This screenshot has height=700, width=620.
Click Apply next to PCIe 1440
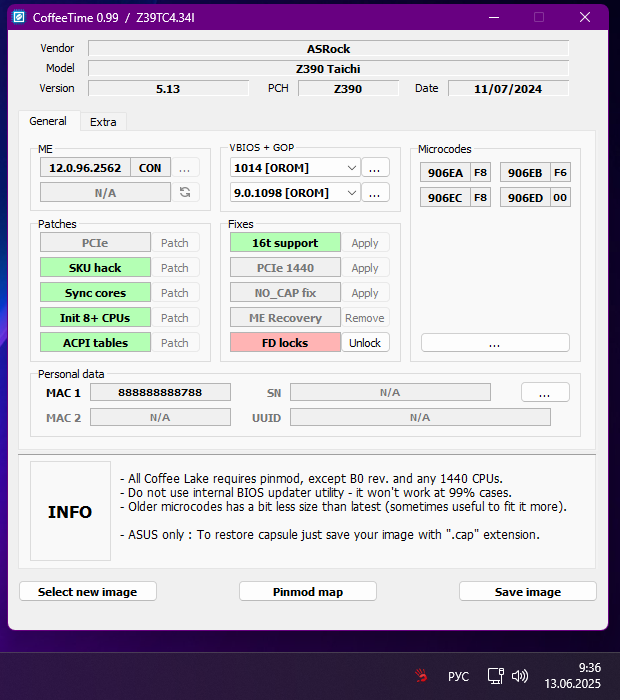click(x=365, y=268)
